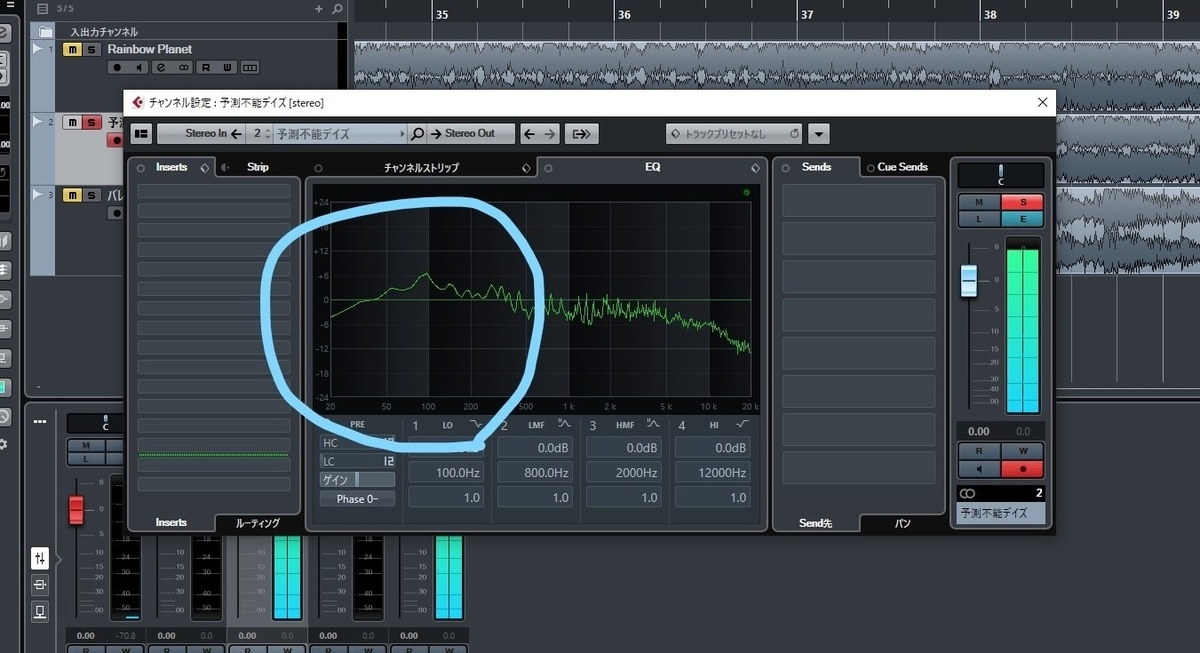The height and width of the screenshot is (653, 1200).
Task: Toggle the channel settings layout icon
Action: (141, 133)
